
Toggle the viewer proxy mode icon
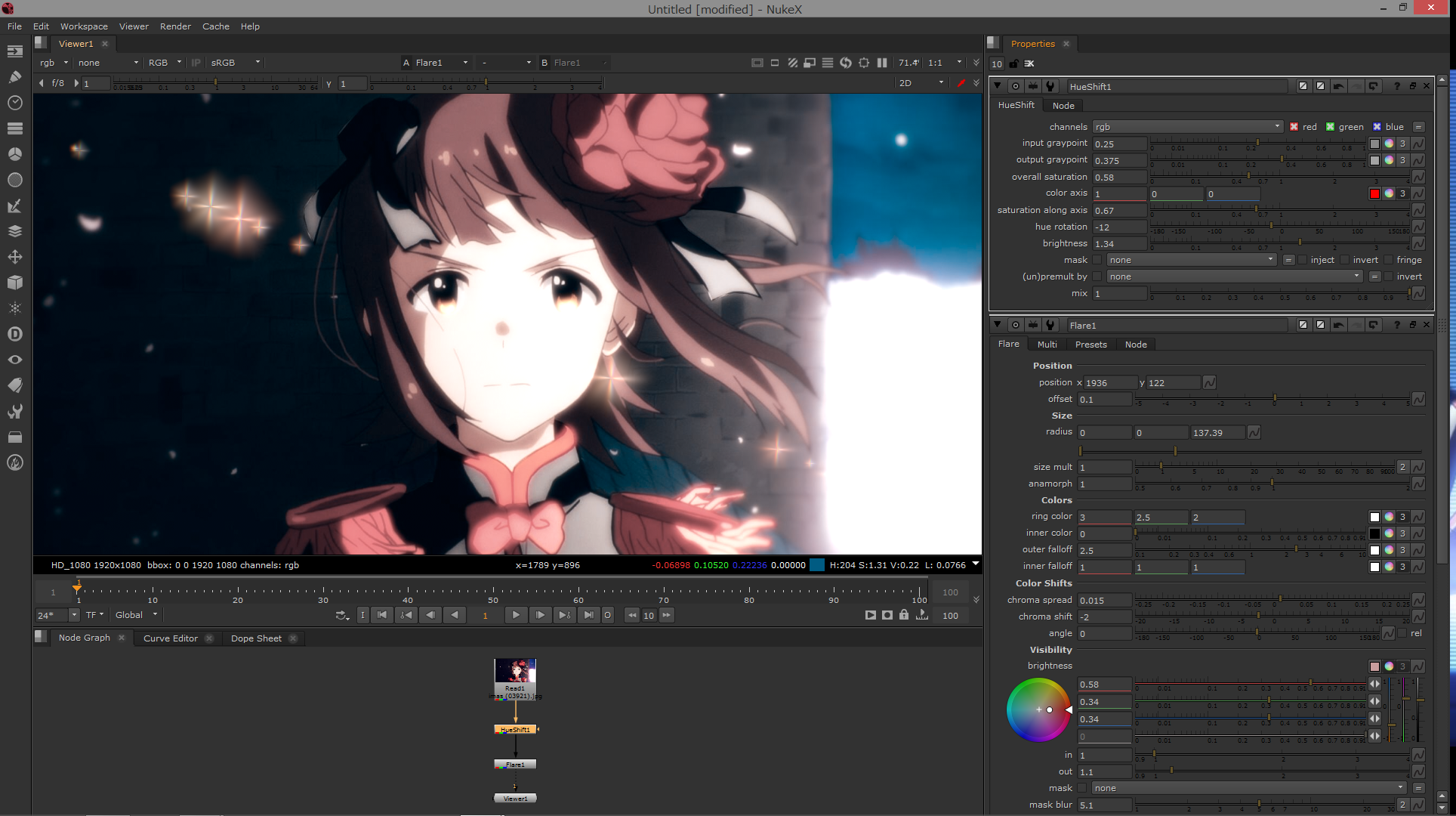point(809,63)
